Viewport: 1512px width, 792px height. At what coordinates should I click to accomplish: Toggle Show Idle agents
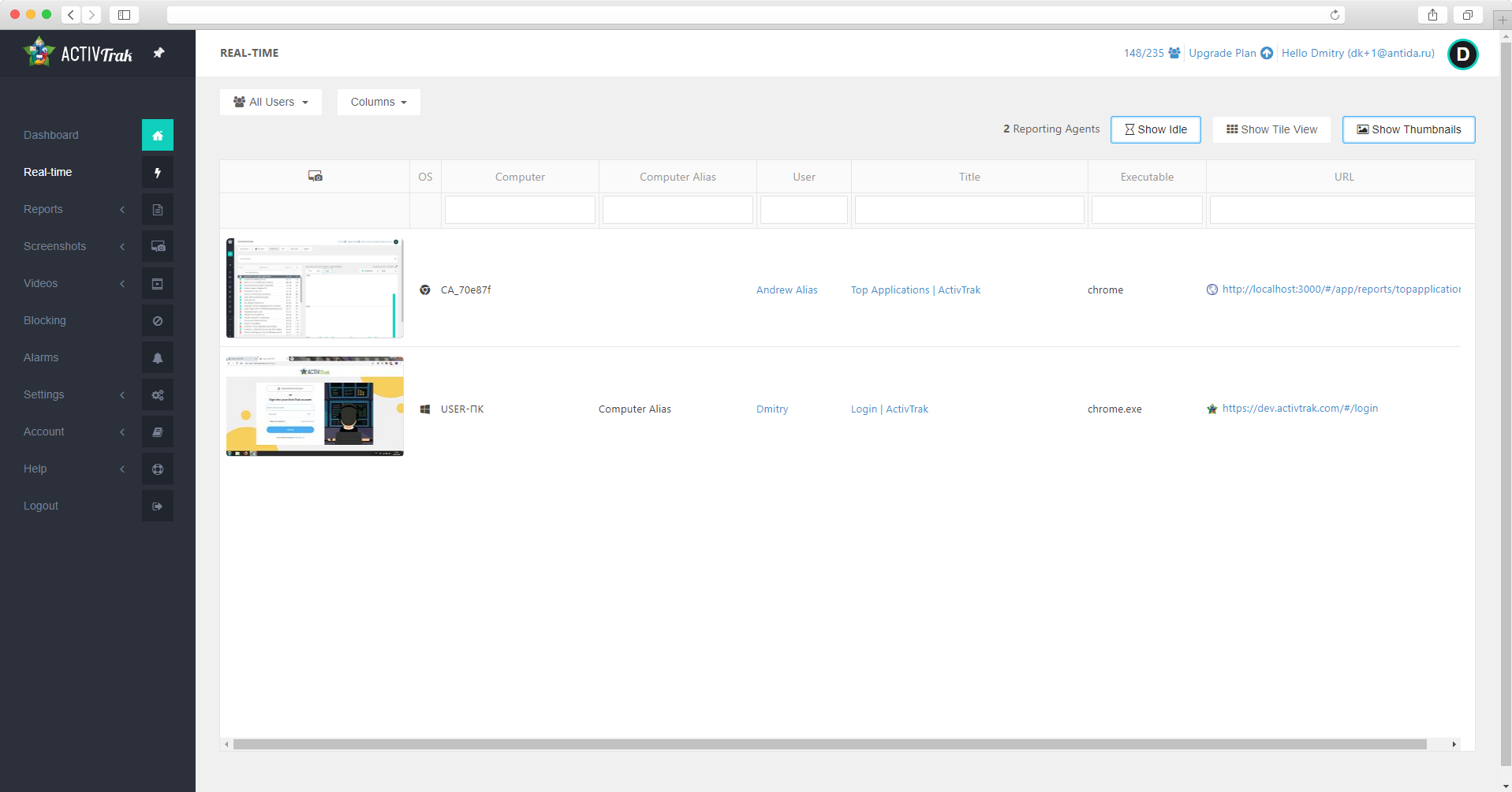click(1155, 129)
